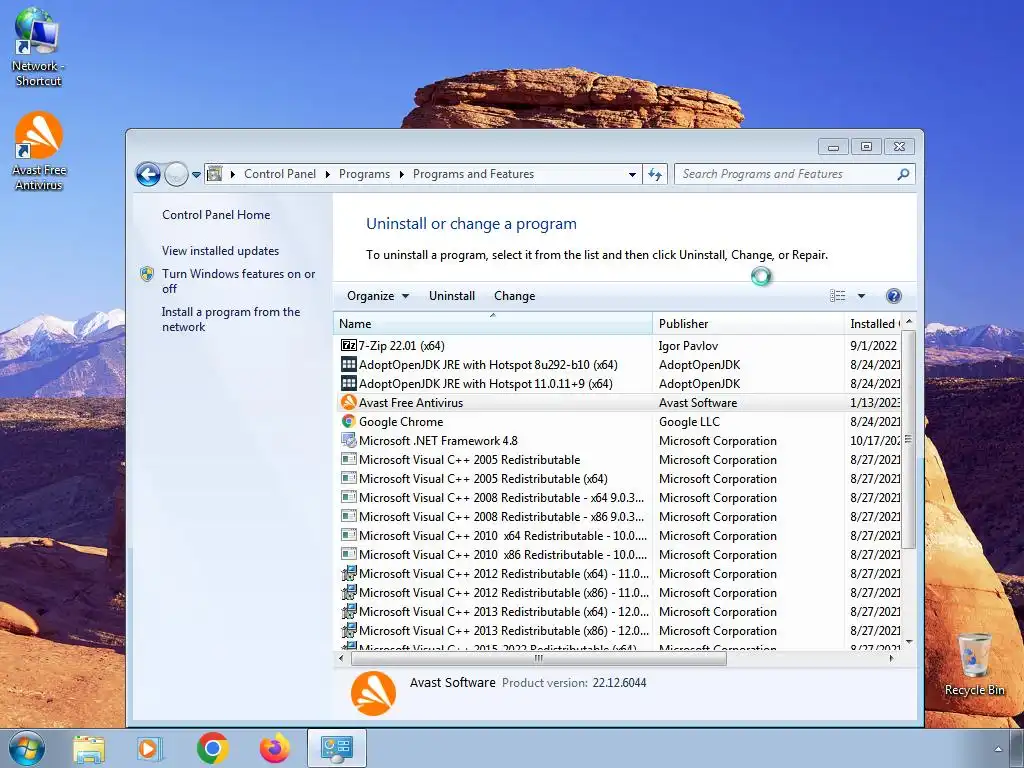The width and height of the screenshot is (1024, 768).
Task: Select Visual C++ 2005 Redistributable row
Action: 618,460
